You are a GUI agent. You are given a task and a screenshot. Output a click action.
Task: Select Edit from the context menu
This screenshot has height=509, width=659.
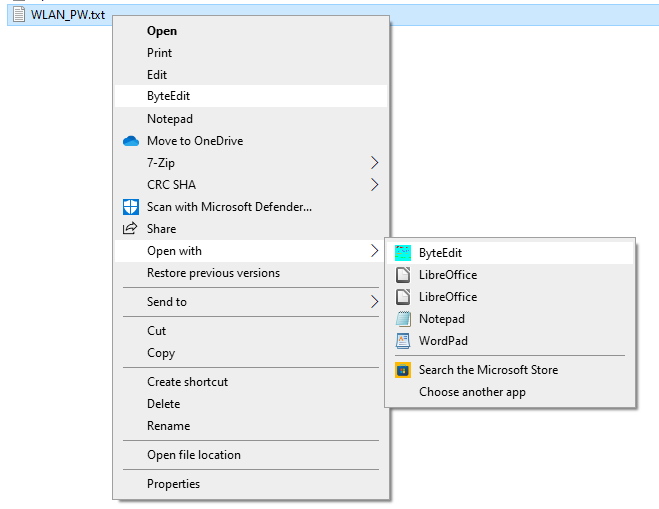(x=251, y=75)
